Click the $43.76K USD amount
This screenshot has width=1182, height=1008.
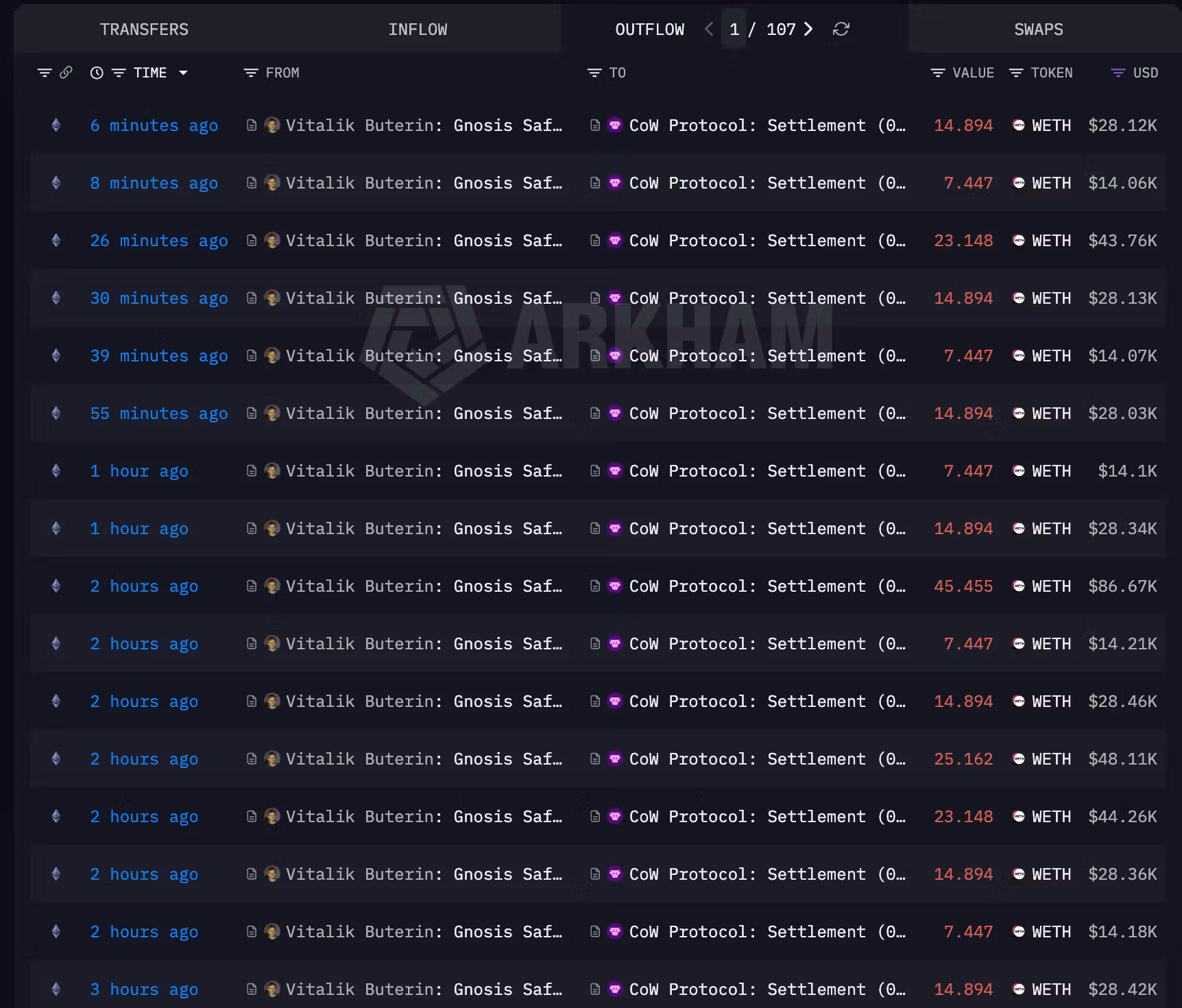1122,241
